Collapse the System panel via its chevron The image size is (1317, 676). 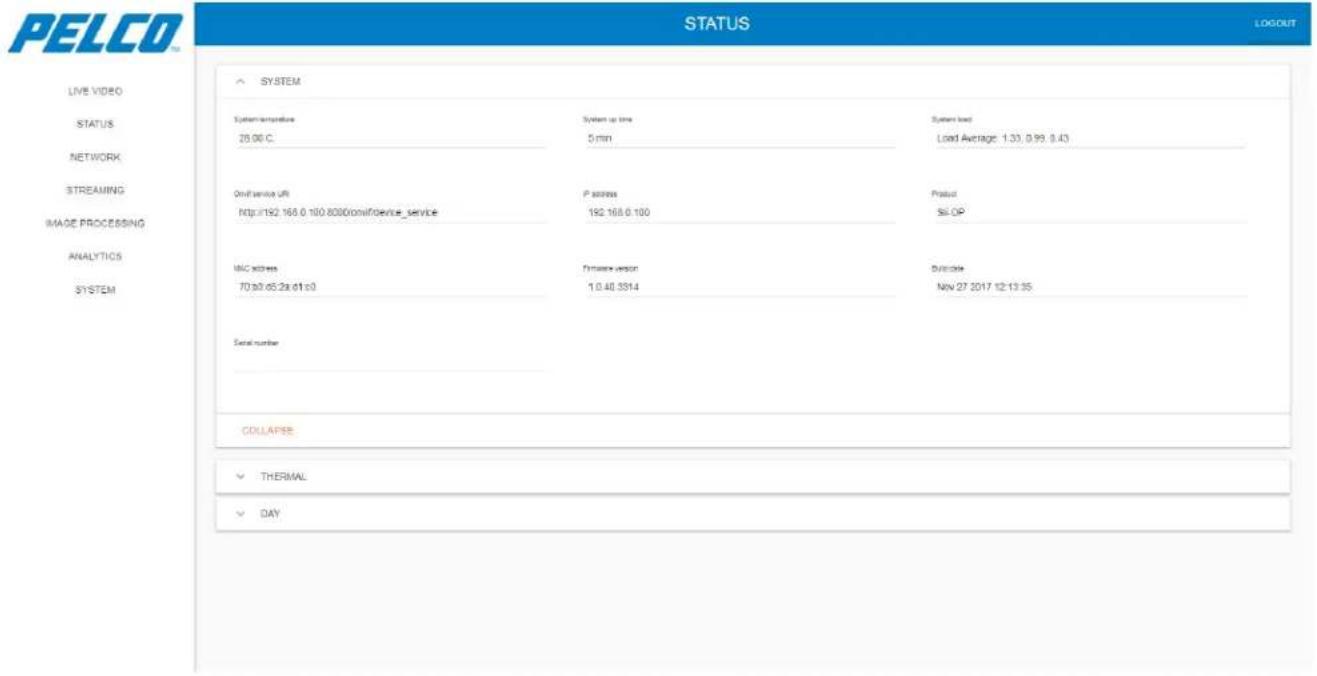(240, 81)
